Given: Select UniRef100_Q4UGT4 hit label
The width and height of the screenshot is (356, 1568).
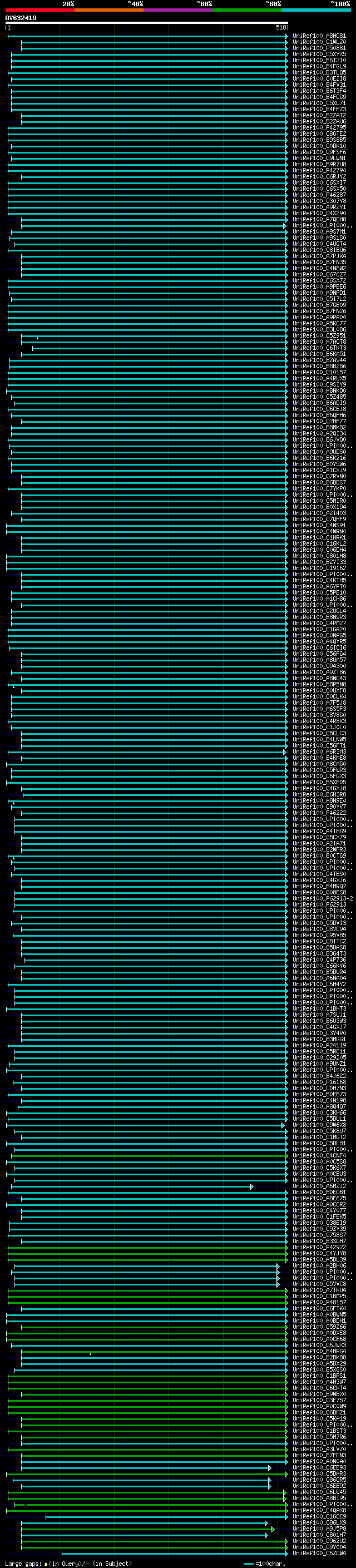Looking at the screenshot, I should (319, 244).
